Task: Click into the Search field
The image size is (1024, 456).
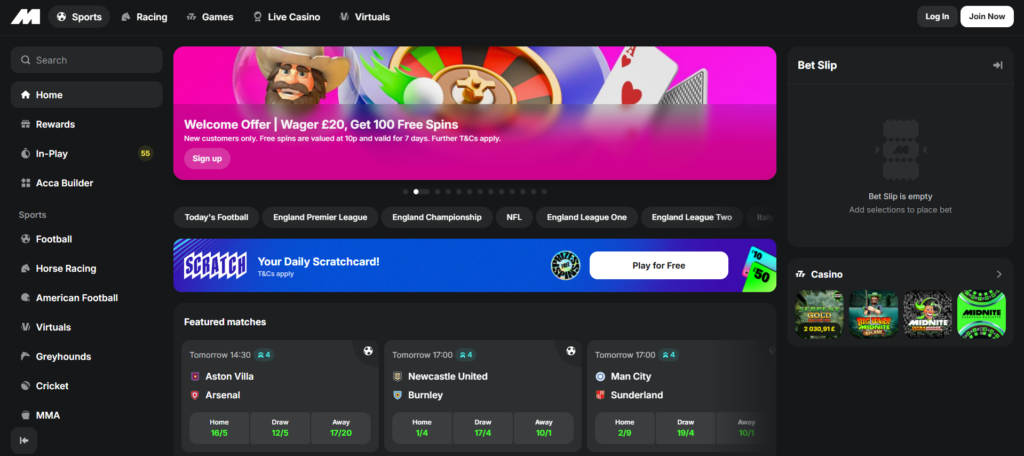Action: 86,60
